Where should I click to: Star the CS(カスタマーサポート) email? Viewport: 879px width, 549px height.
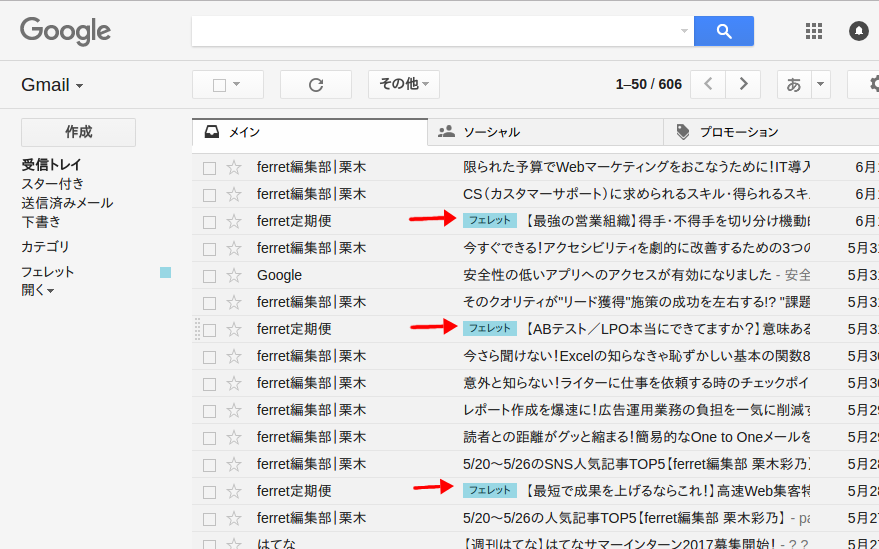234,194
